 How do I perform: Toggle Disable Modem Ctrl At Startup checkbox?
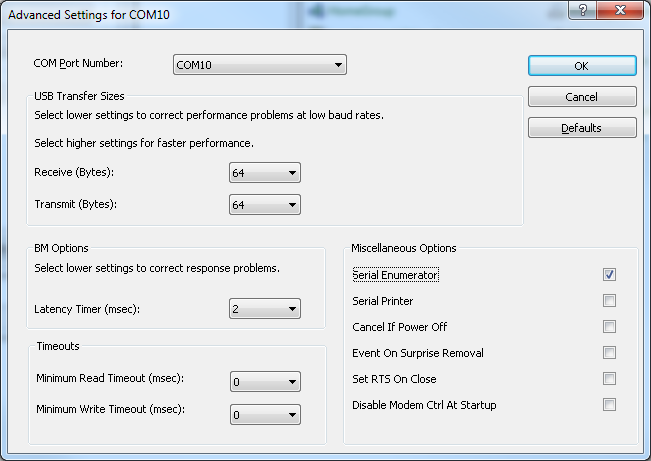coord(609,404)
